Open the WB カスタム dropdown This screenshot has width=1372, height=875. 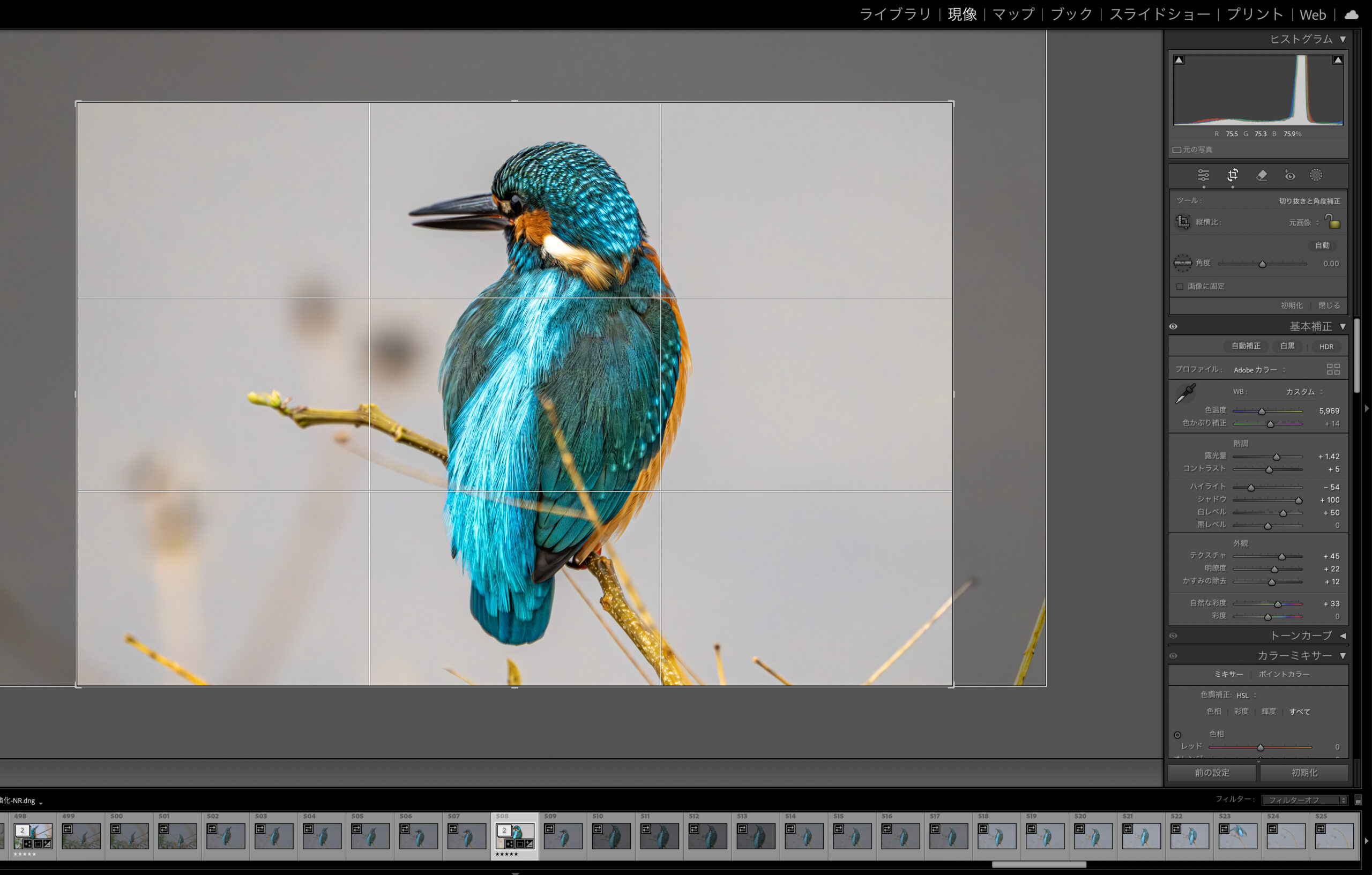[1304, 391]
